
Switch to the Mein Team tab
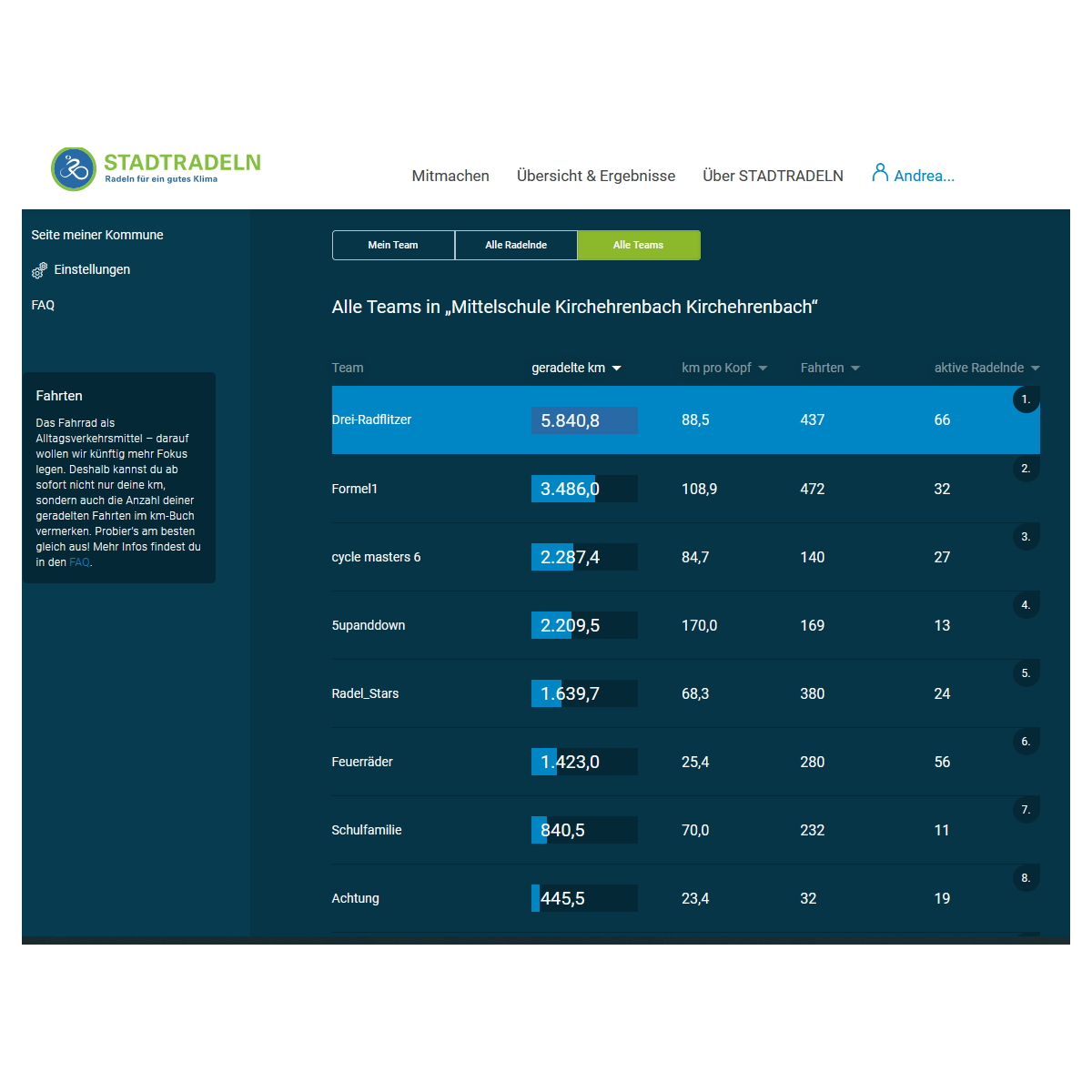tap(393, 245)
